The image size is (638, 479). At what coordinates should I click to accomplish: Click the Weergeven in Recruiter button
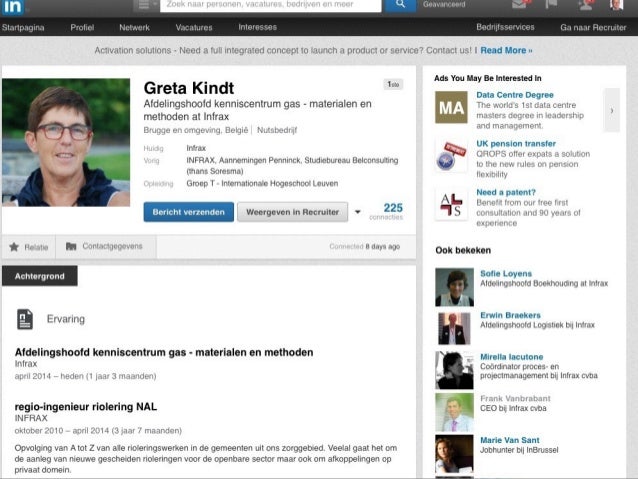293,212
